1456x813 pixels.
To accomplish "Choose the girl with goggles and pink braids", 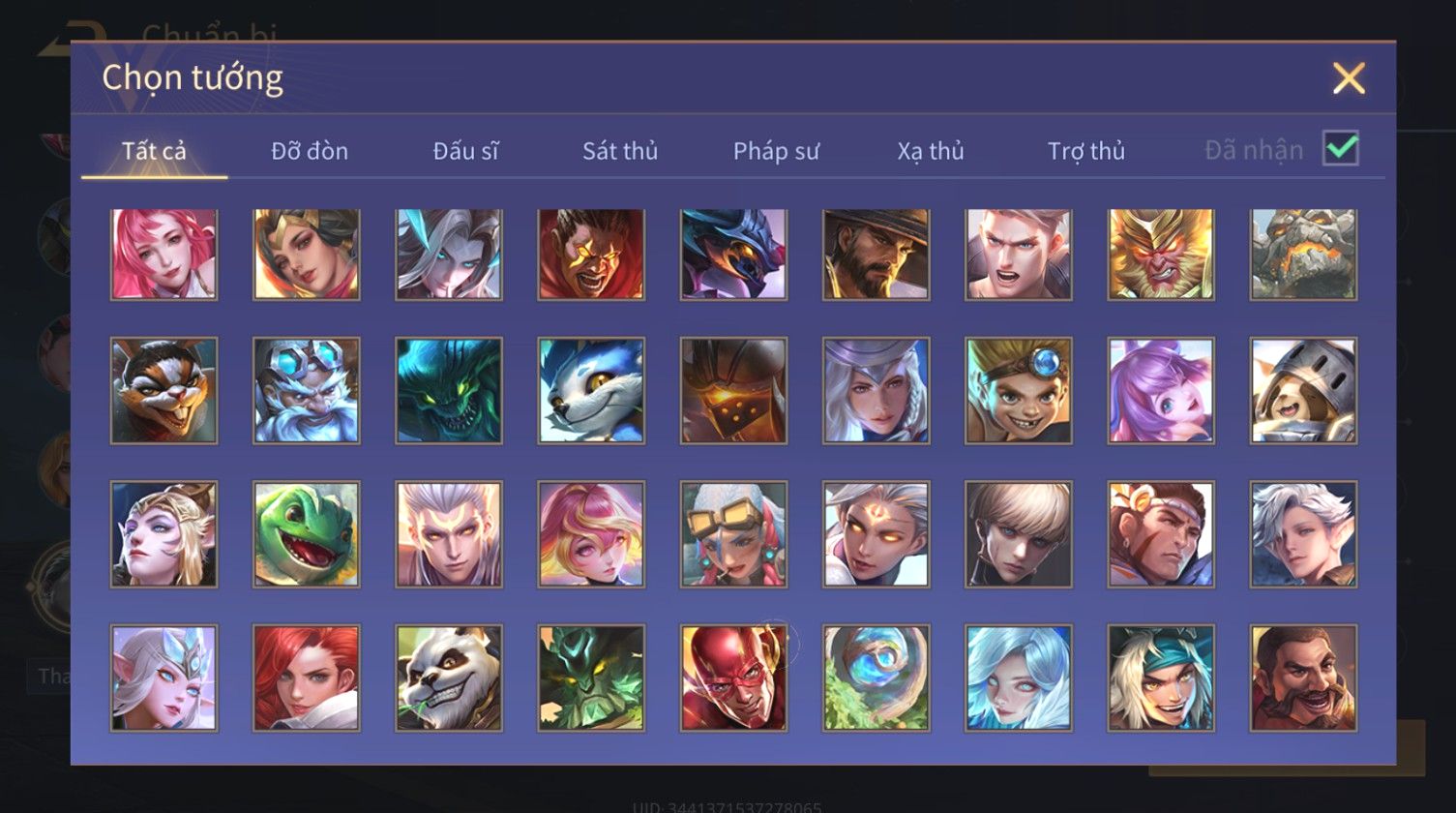I will 733,534.
